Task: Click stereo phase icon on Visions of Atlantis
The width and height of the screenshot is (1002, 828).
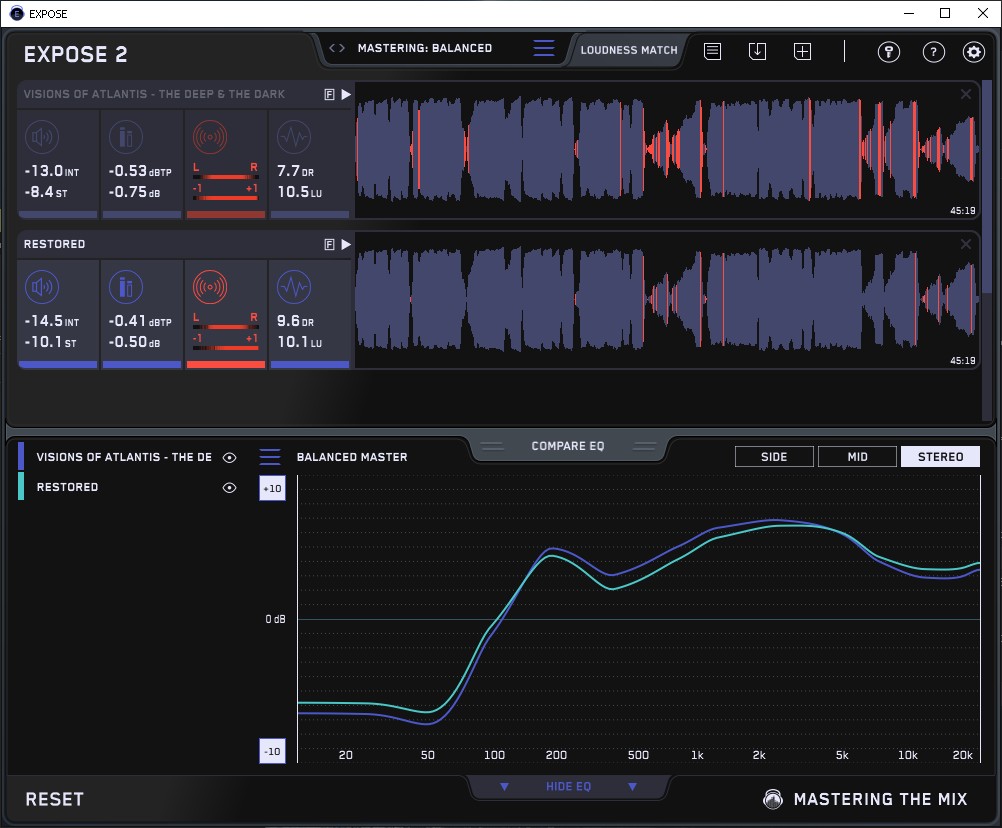Action: 210,137
